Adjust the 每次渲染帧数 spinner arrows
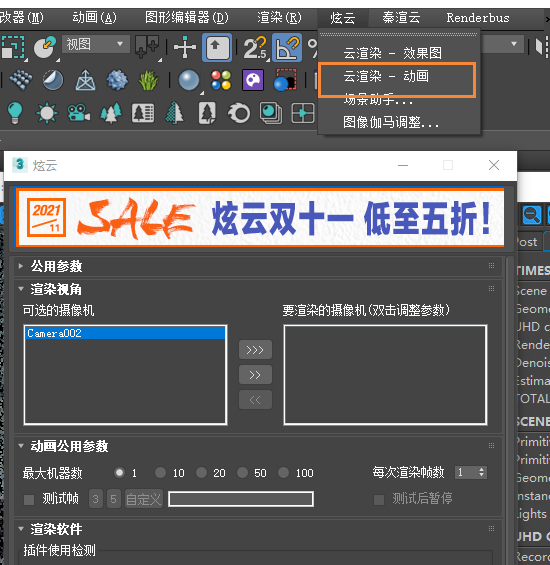Screen dimensions: 550x565 (x=482, y=472)
